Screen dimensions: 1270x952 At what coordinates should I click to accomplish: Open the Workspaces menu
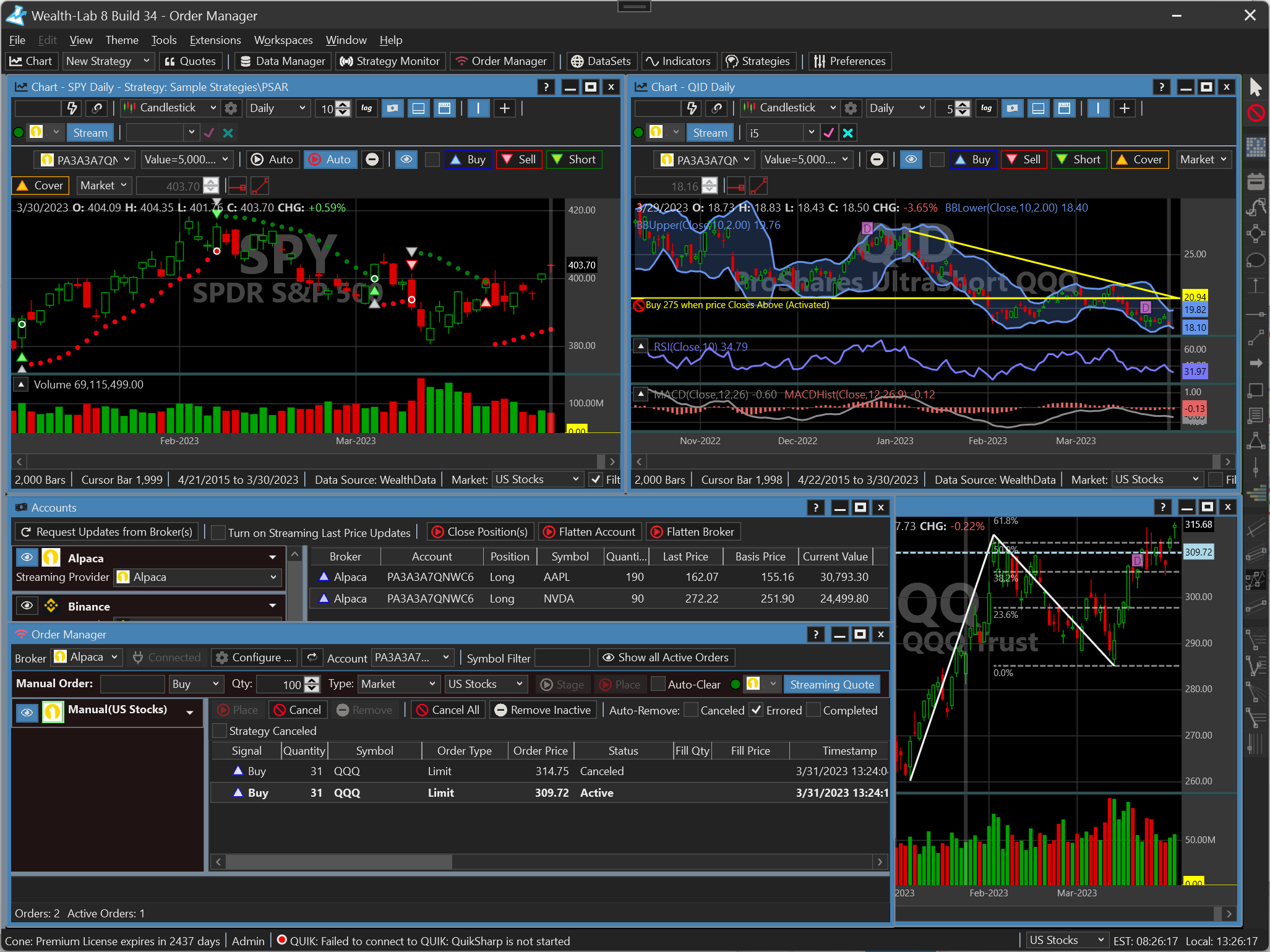tap(283, 40)
